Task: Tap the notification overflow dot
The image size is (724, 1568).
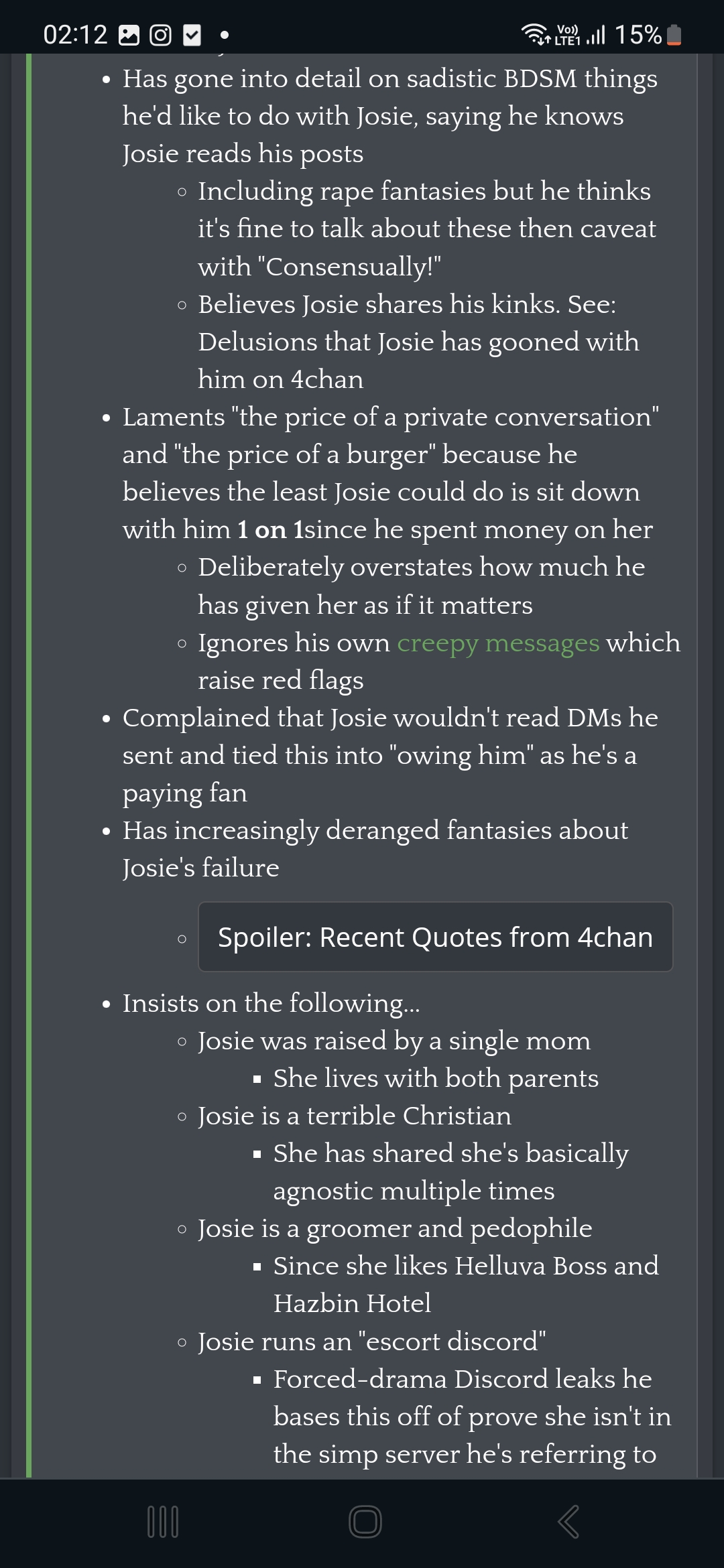Action: click(x=225, y=35)
